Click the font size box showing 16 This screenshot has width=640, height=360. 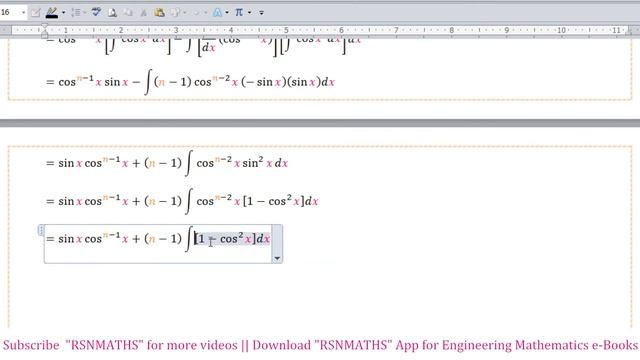(x=9, y=13)
